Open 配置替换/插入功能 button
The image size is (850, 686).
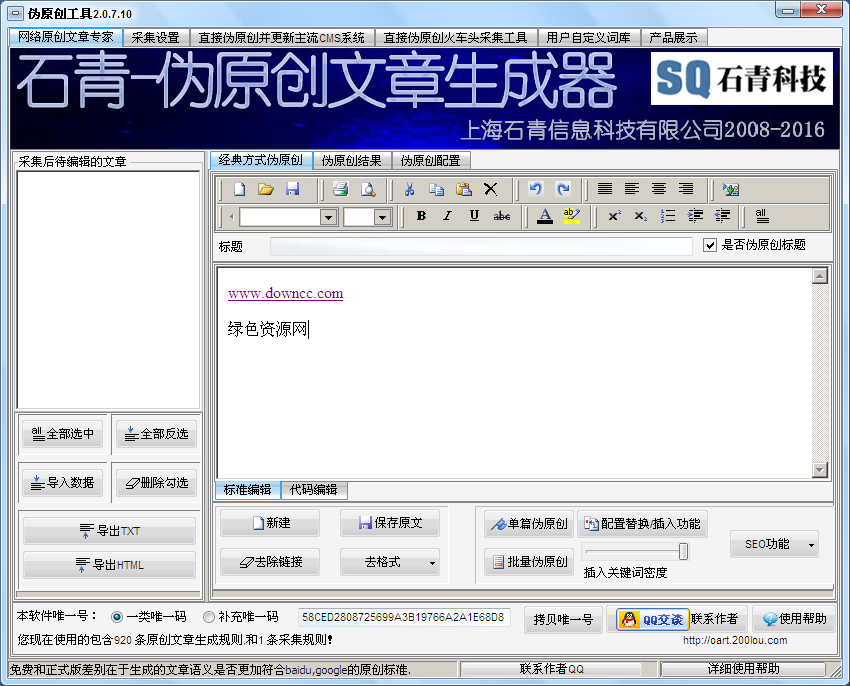click(x=642, y=524)
